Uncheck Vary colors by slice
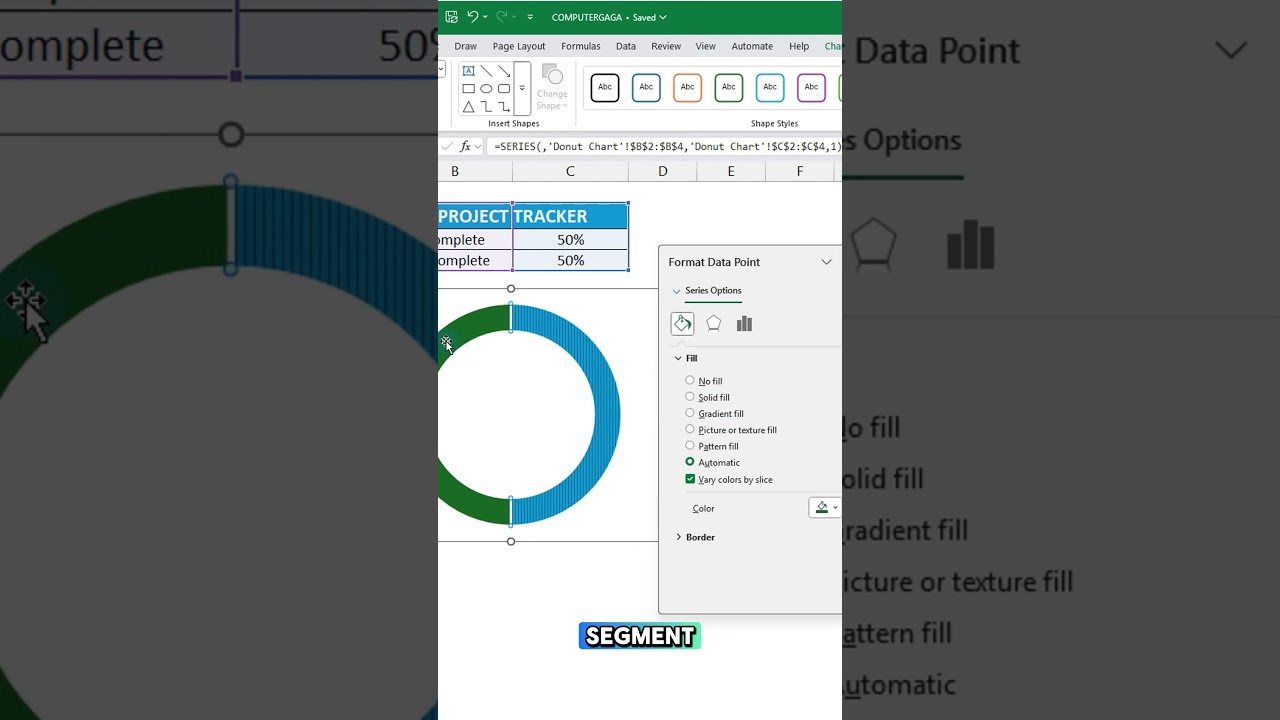Image resolution: width=1280 pixels, height=720 pixels. [690, 479]
